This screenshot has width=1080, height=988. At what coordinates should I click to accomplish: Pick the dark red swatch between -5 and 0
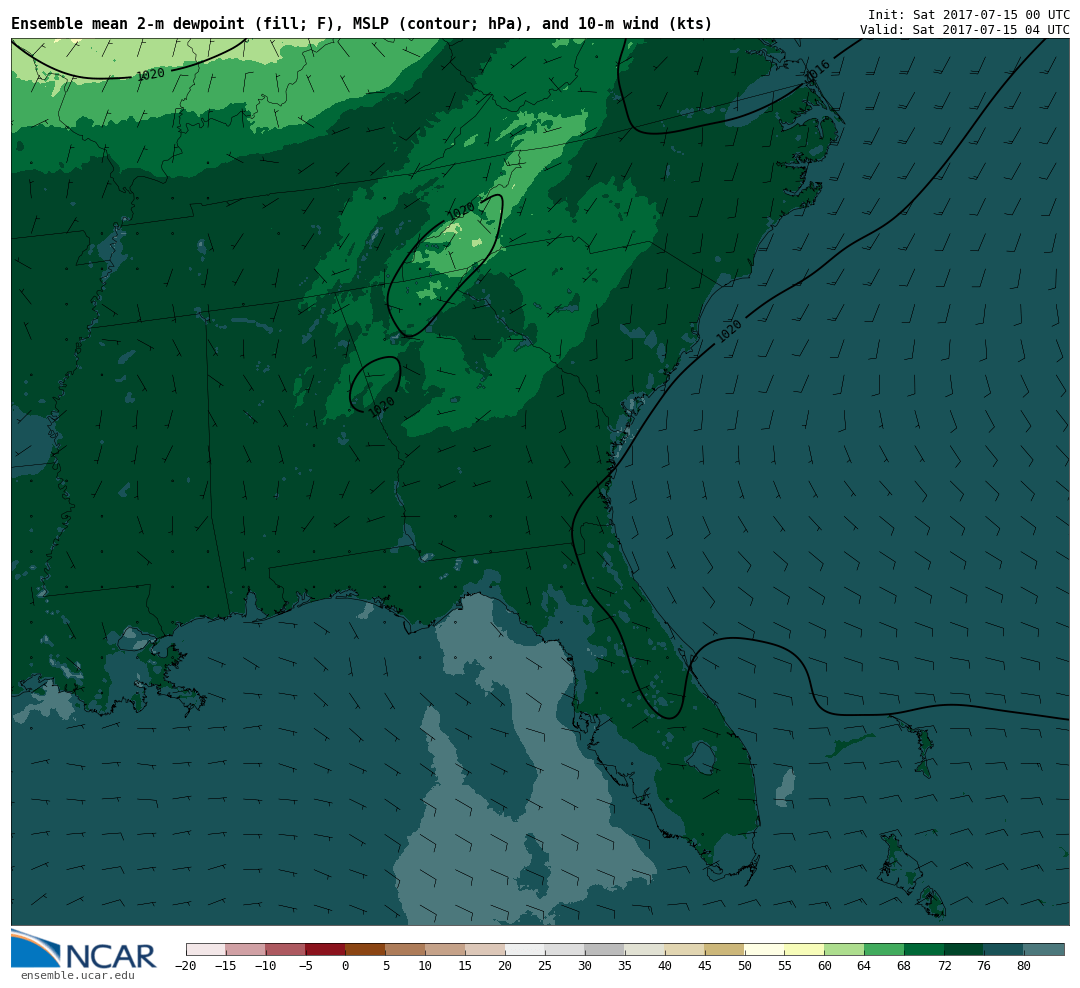(x=326, y=949)
